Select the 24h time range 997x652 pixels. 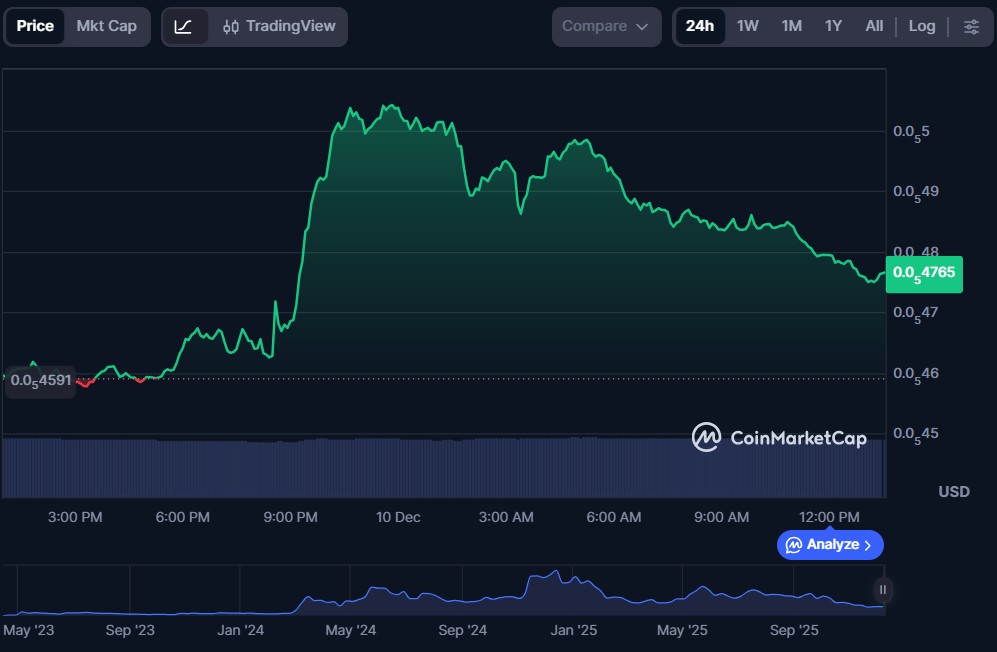coord(699,26)
